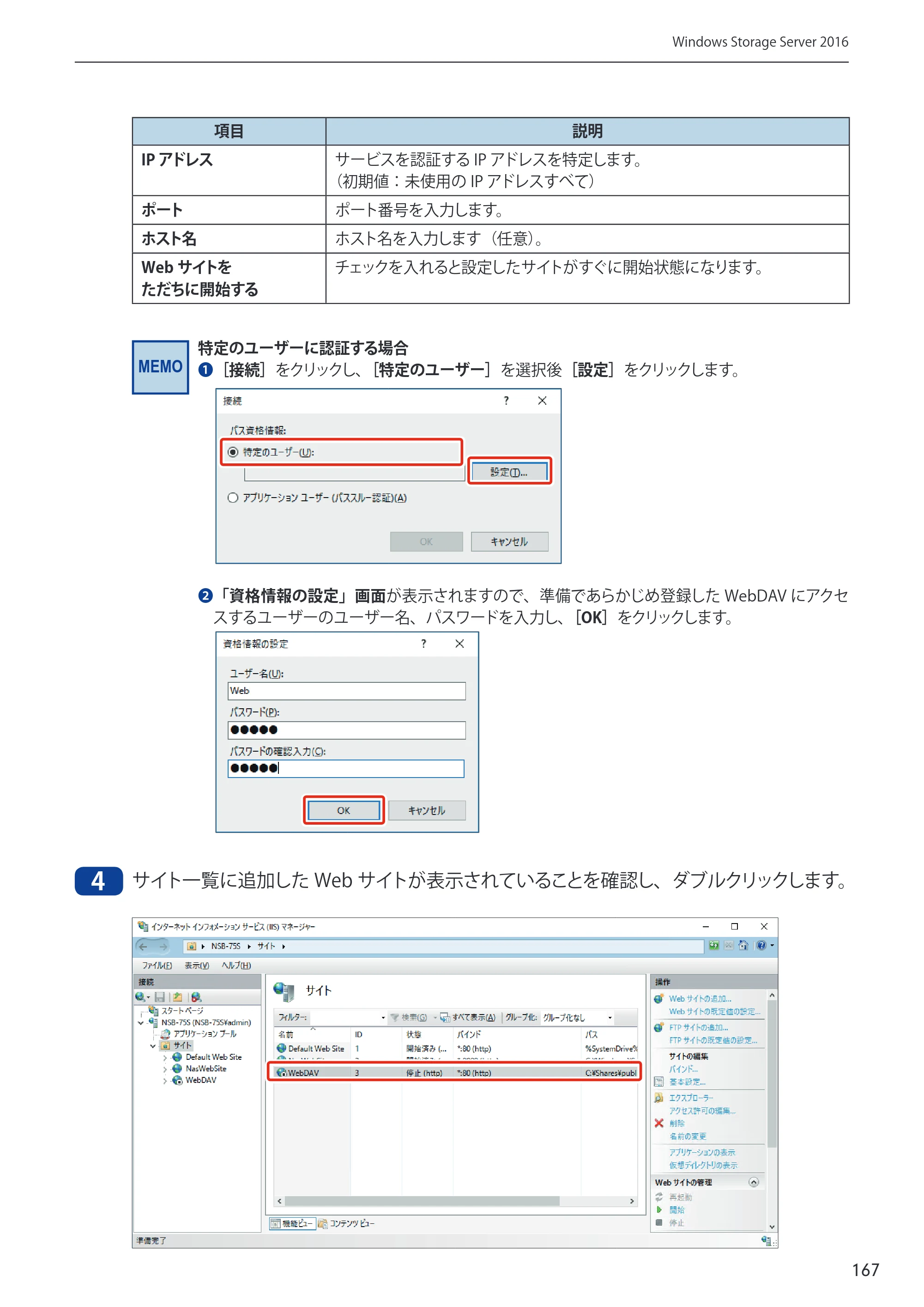The width and height of the screenshot is (924, 1307).
Task: Click the help icon in IIS address bar
Action: [761, 946]
